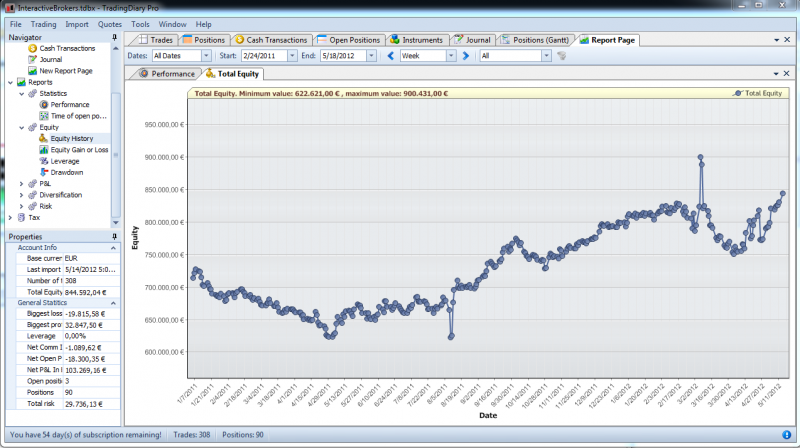
Task: Open the Help menu
Action: 204,24
